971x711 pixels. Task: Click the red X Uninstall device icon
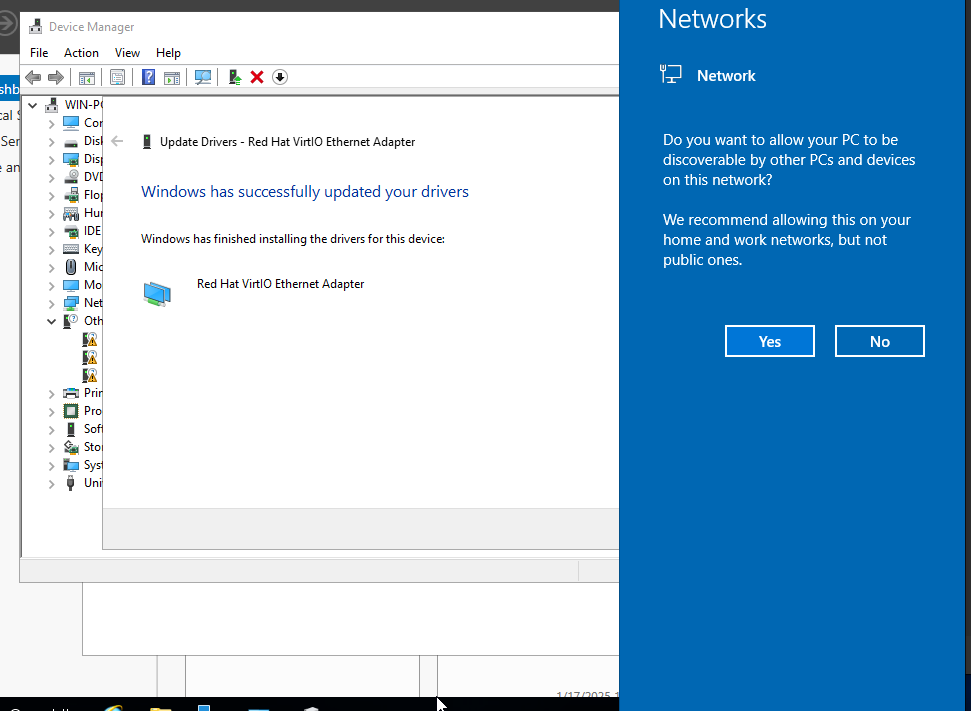tap(257, 77)
